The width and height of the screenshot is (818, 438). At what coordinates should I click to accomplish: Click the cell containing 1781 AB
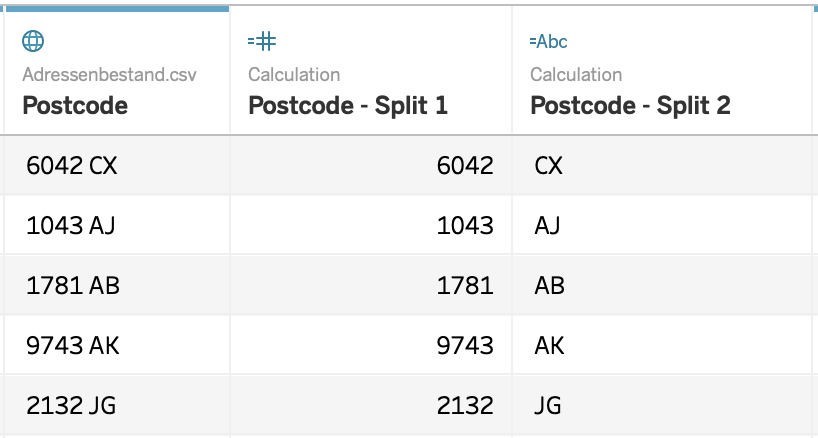click(73, 285)
